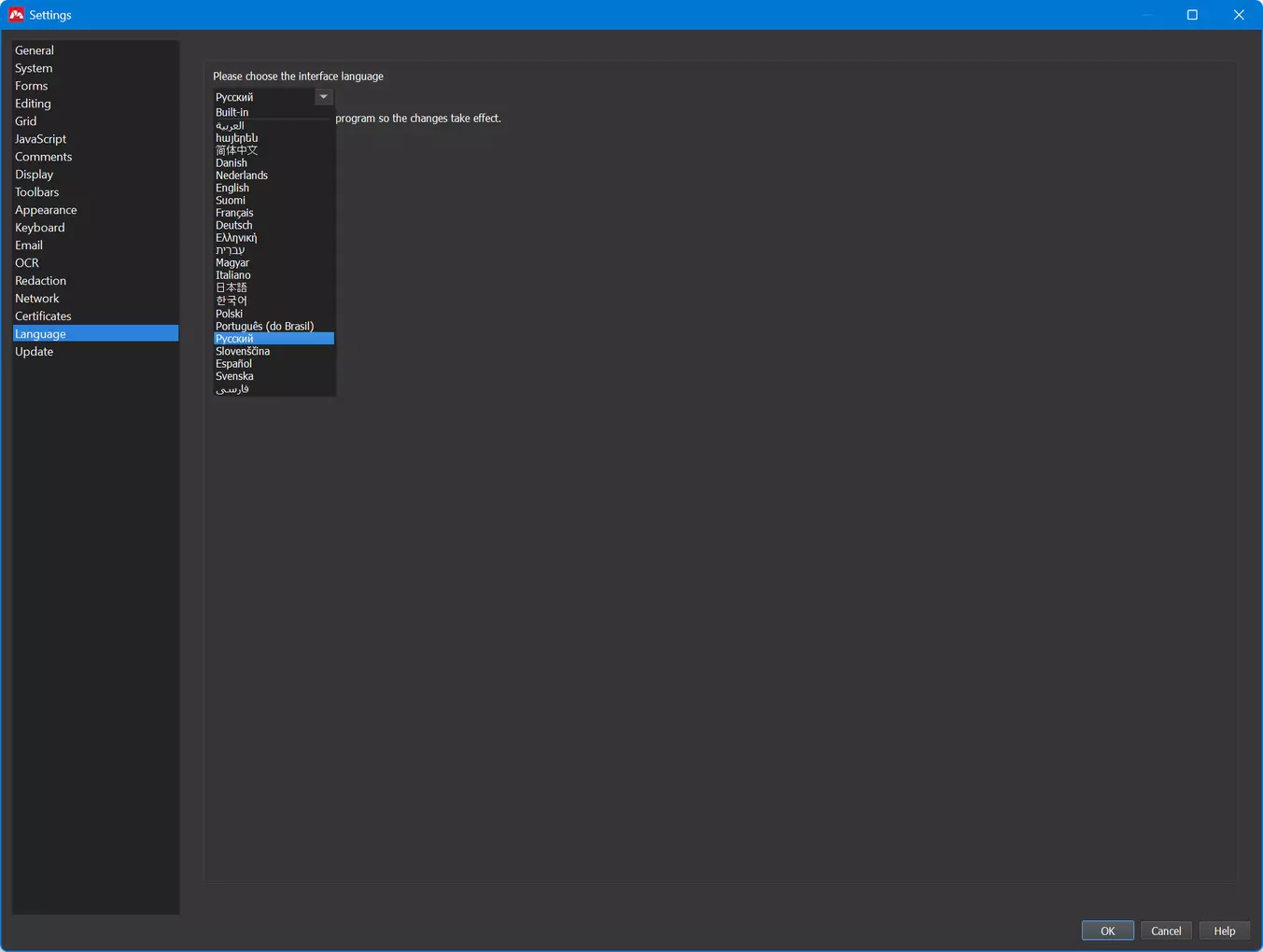Viewport: 1263px width, 952px height.
Task: Click the Settings app icon in title bar
Action: (x=16, y=15)
